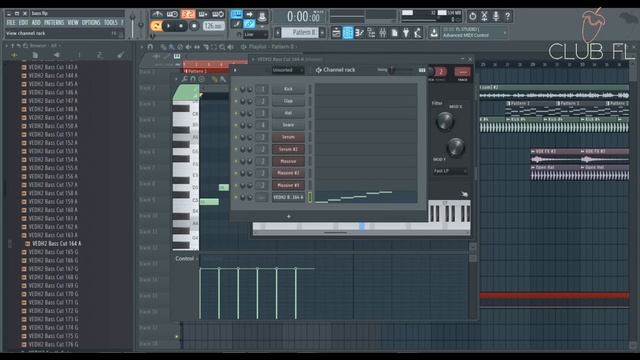The width and height of the screenshot is (640, 360).
Task: Open the EDIT menu
Action: [x=23, y=22]
